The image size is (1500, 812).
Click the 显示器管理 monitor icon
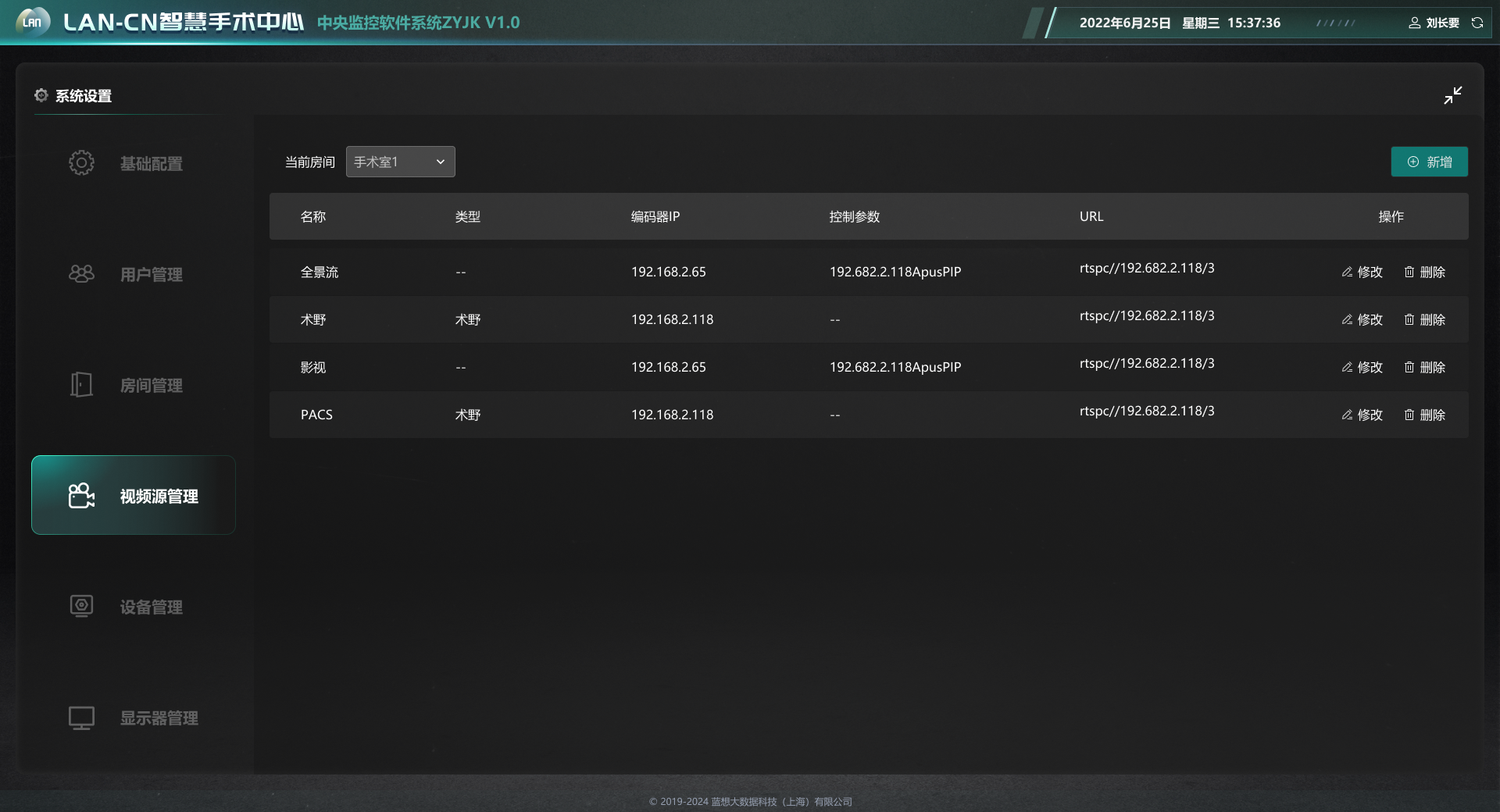(x=81, y=718)
